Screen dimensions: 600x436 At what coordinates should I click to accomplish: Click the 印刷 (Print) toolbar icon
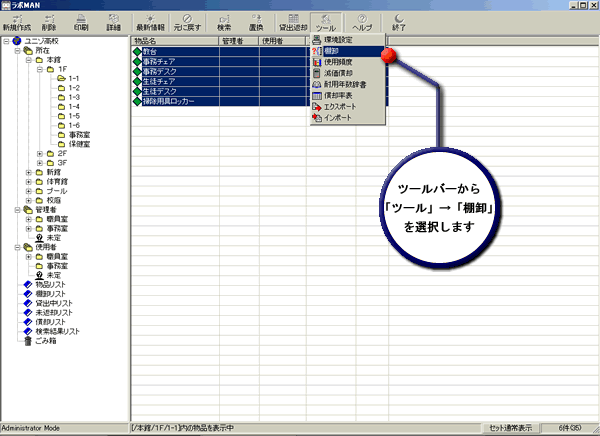(x=81, y=23)
